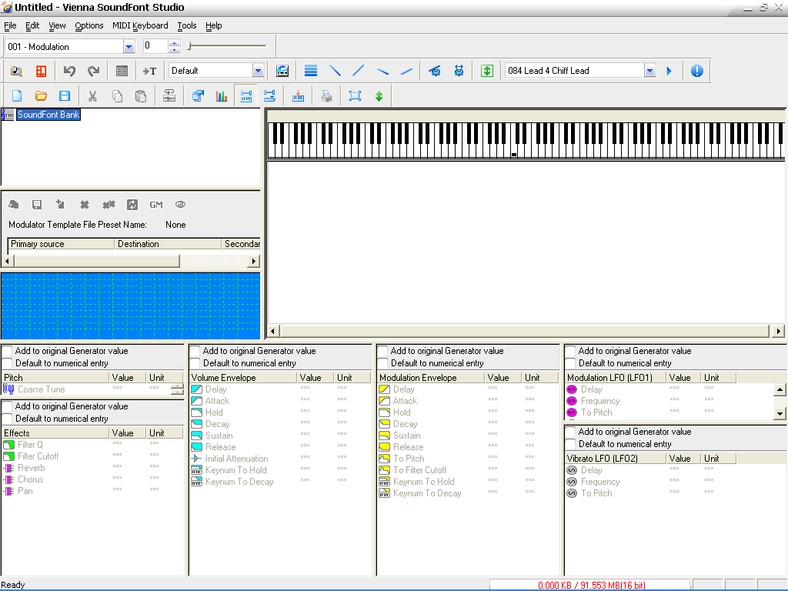The height and width of the screenshot is (591, 788).
Task: Click the New file icon
Action: (17, 96)
